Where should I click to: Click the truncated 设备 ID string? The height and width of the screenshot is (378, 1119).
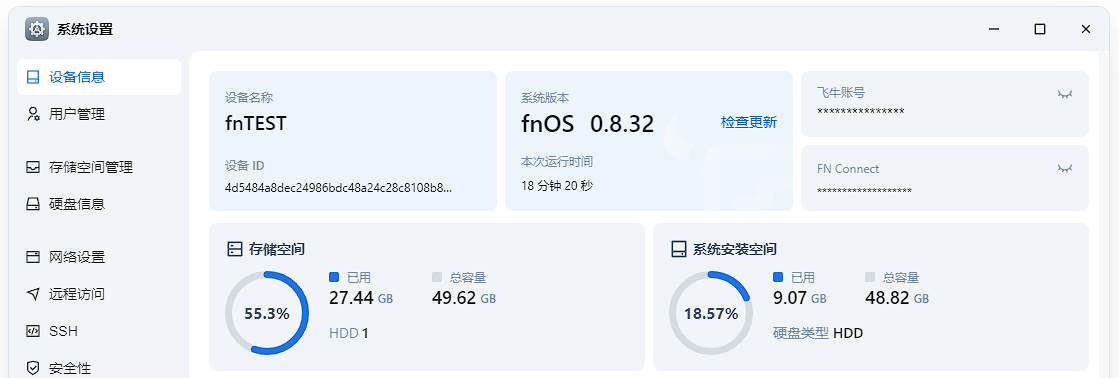click(x=338, y=188)
